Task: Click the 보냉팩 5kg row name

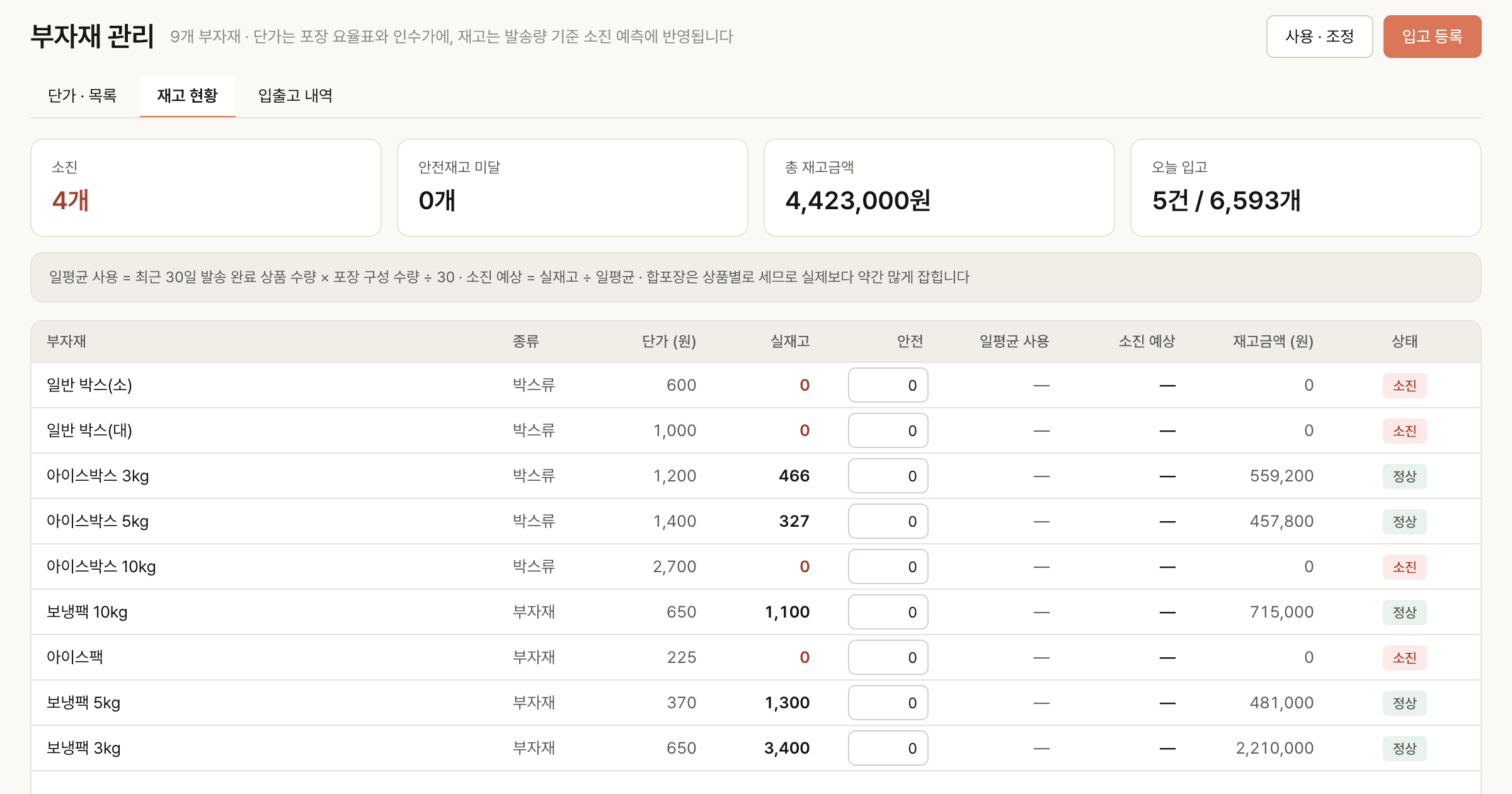Action: [83, 703]
